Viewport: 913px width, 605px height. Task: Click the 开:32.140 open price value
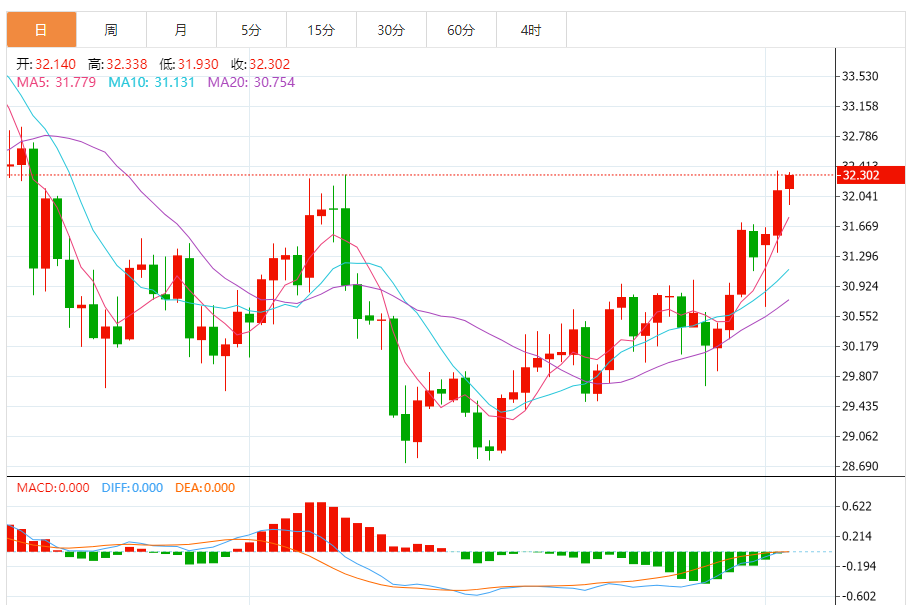(x=46, y=64)
